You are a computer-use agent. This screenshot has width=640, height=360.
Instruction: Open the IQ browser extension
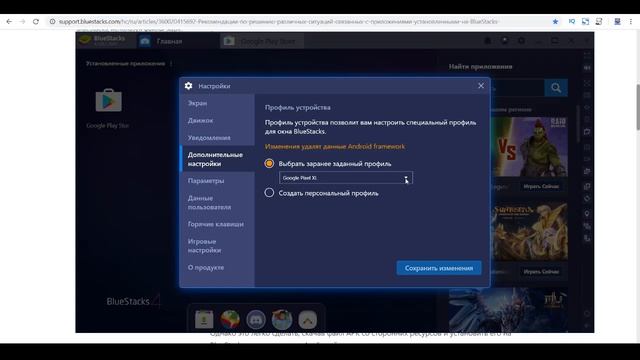571,21
